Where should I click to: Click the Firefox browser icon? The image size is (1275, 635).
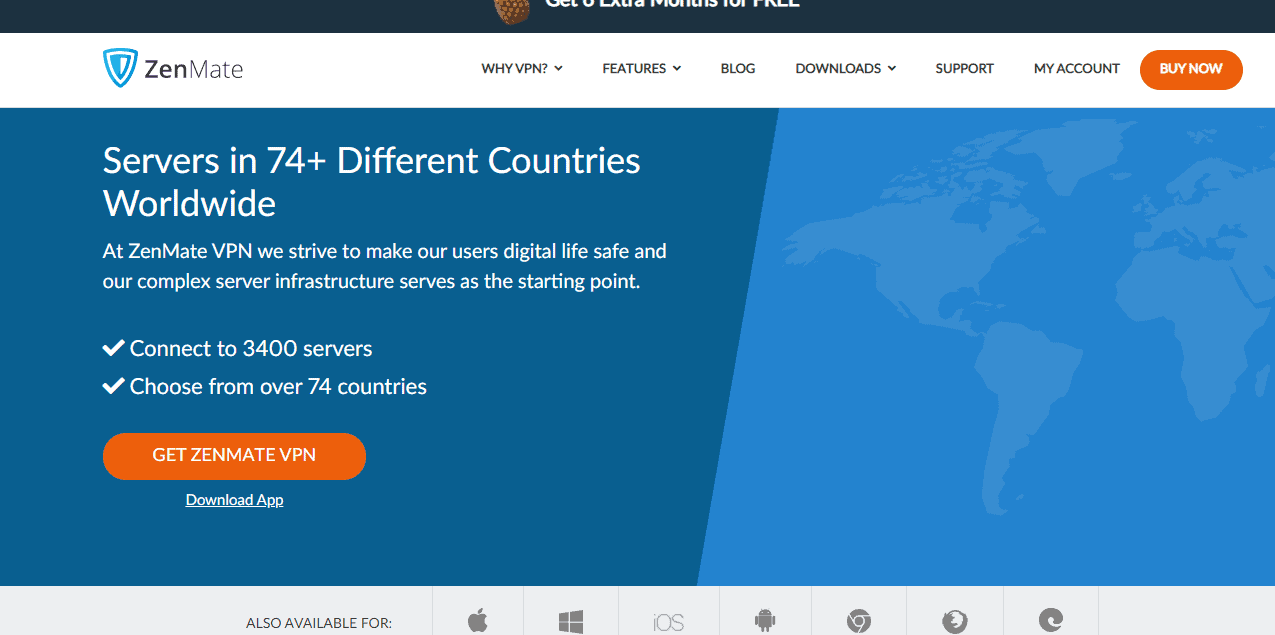[x=954, y=620]
